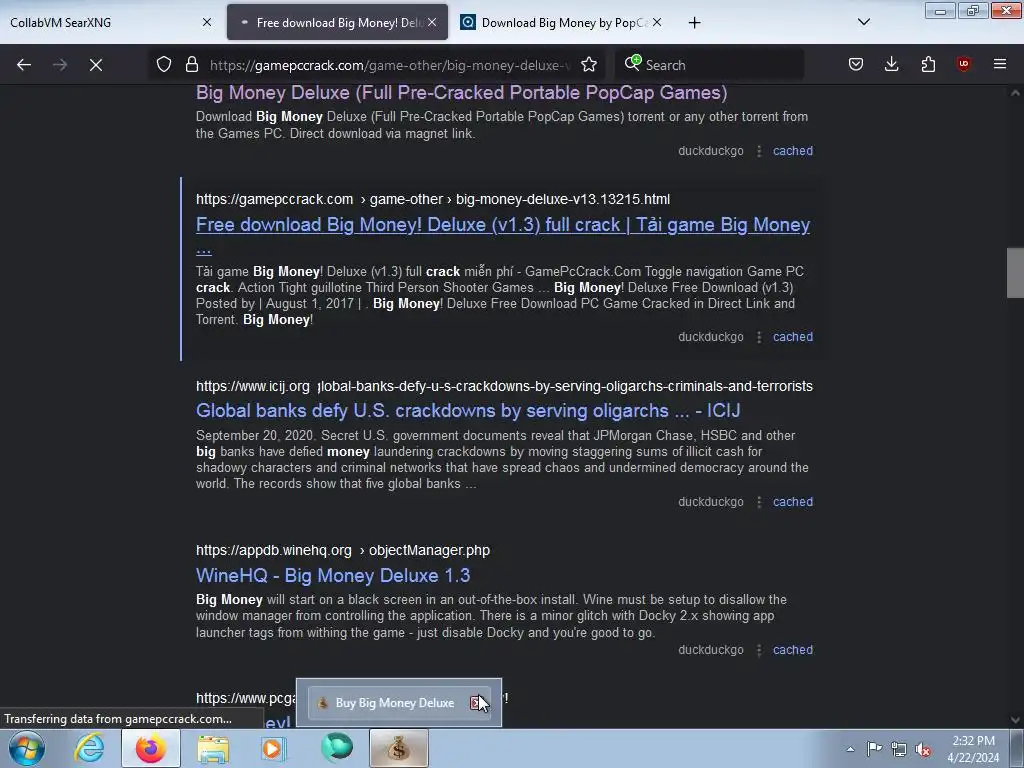
Task: Open cached link for WineHQ result
Action: pyautogui.click(x=793, y=650)
